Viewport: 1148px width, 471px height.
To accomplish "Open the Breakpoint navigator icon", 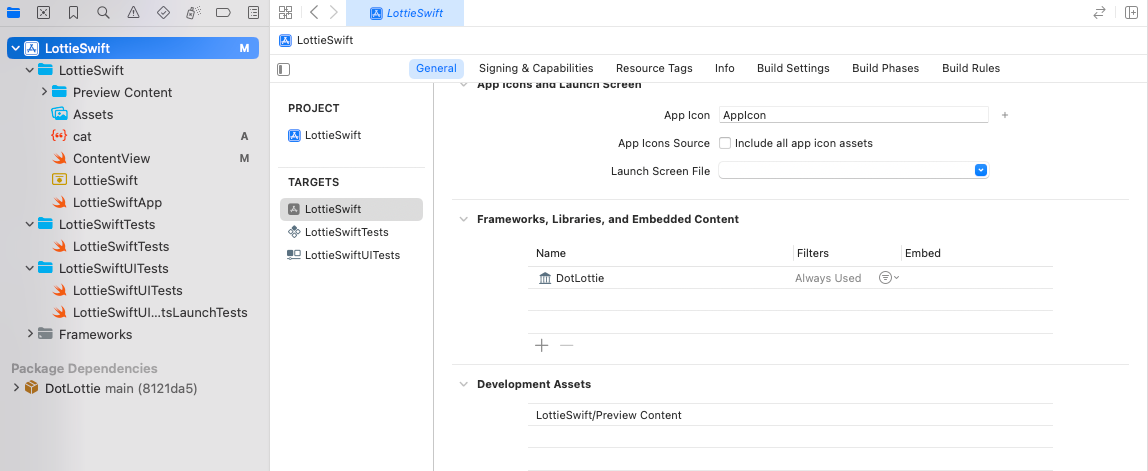I will (223, 12).
